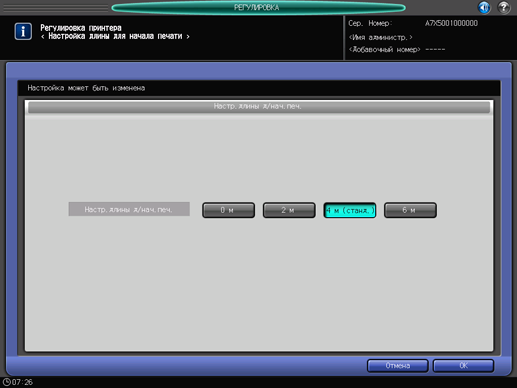
Task: Click the Регулировка принтера title text
Action: 81,28
